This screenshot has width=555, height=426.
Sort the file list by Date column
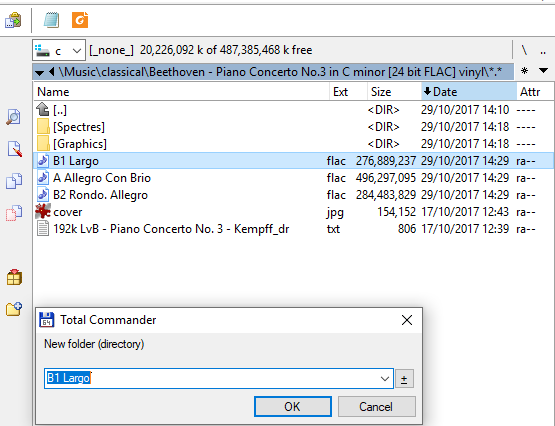[x=469, y=92]
